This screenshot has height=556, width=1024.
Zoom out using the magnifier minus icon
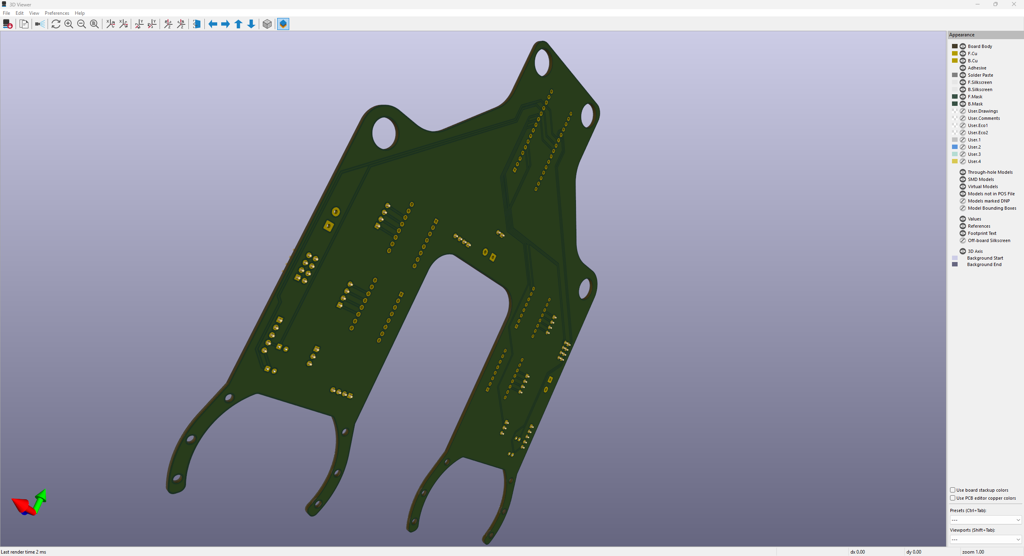pos(82,24)
